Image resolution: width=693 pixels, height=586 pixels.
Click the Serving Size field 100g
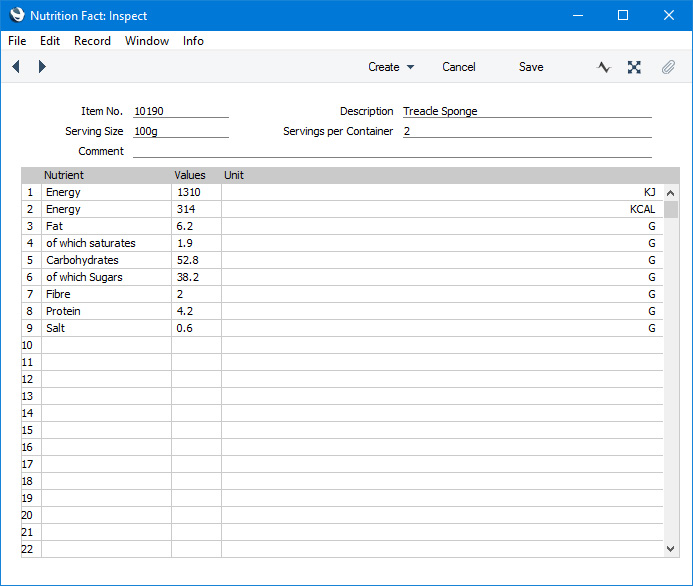tap(181, 131)
